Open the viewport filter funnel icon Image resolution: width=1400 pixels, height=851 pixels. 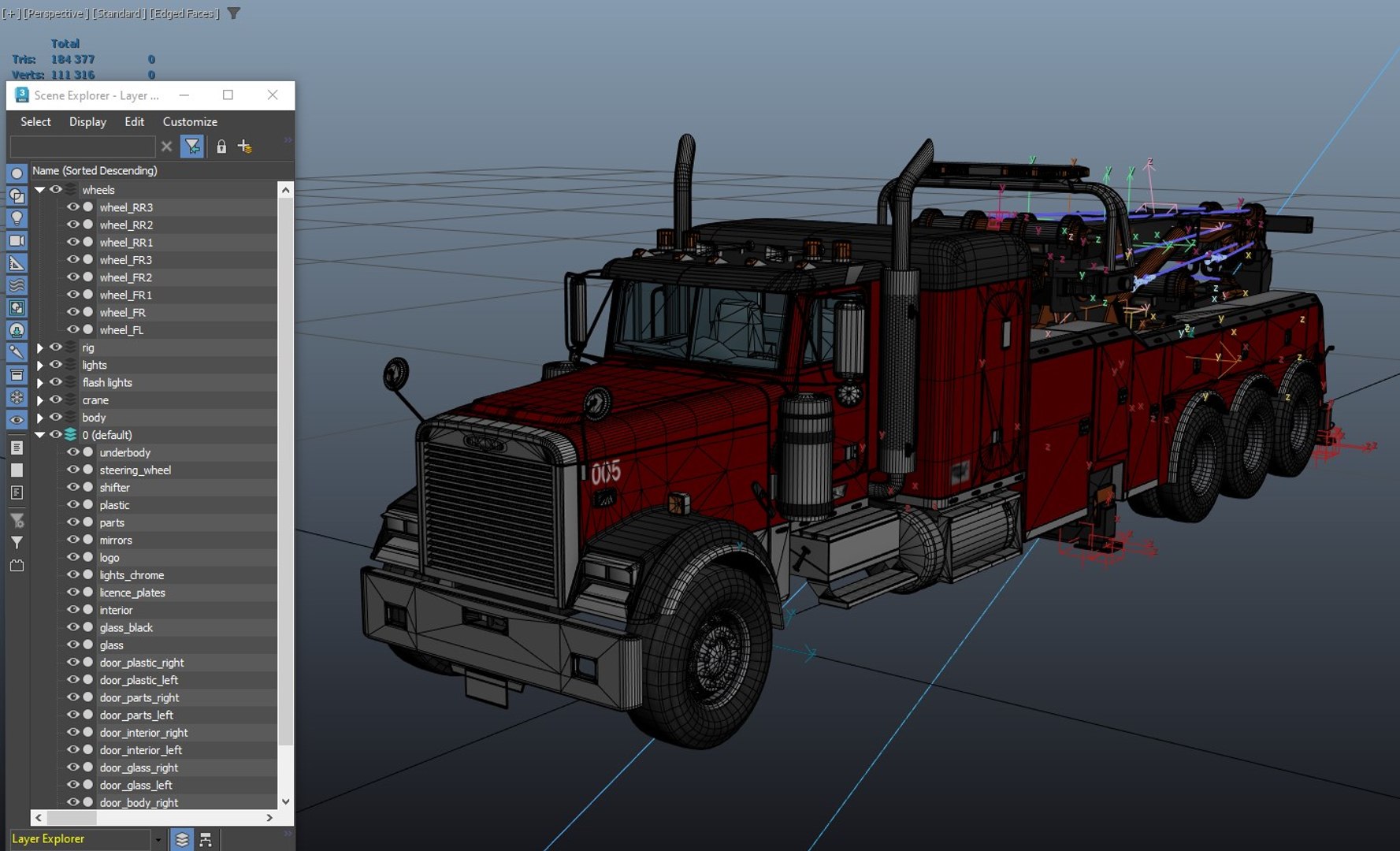coord(233,13)
